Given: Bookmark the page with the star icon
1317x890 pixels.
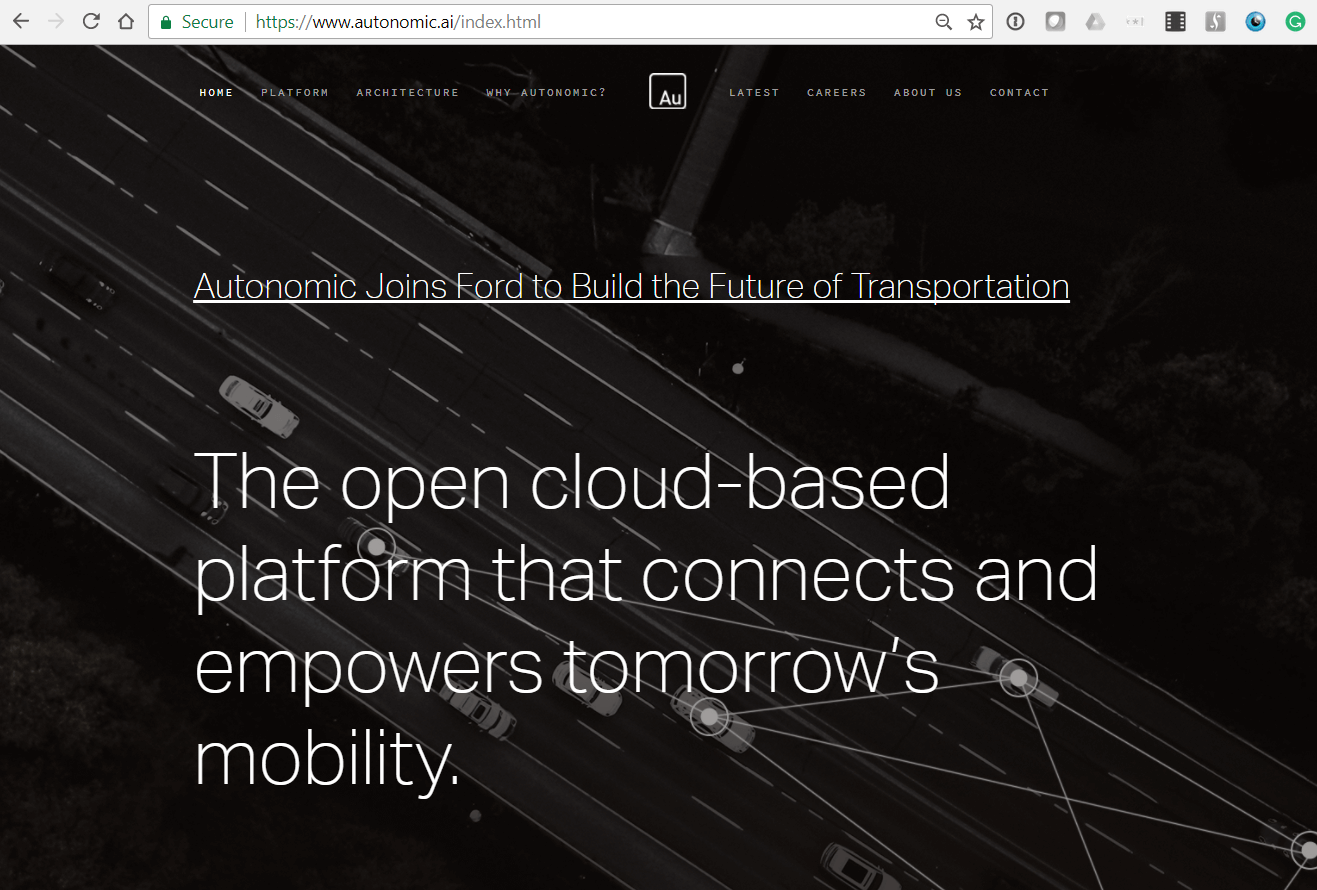Looking at the screenshot, I should [x=975, y=20].
